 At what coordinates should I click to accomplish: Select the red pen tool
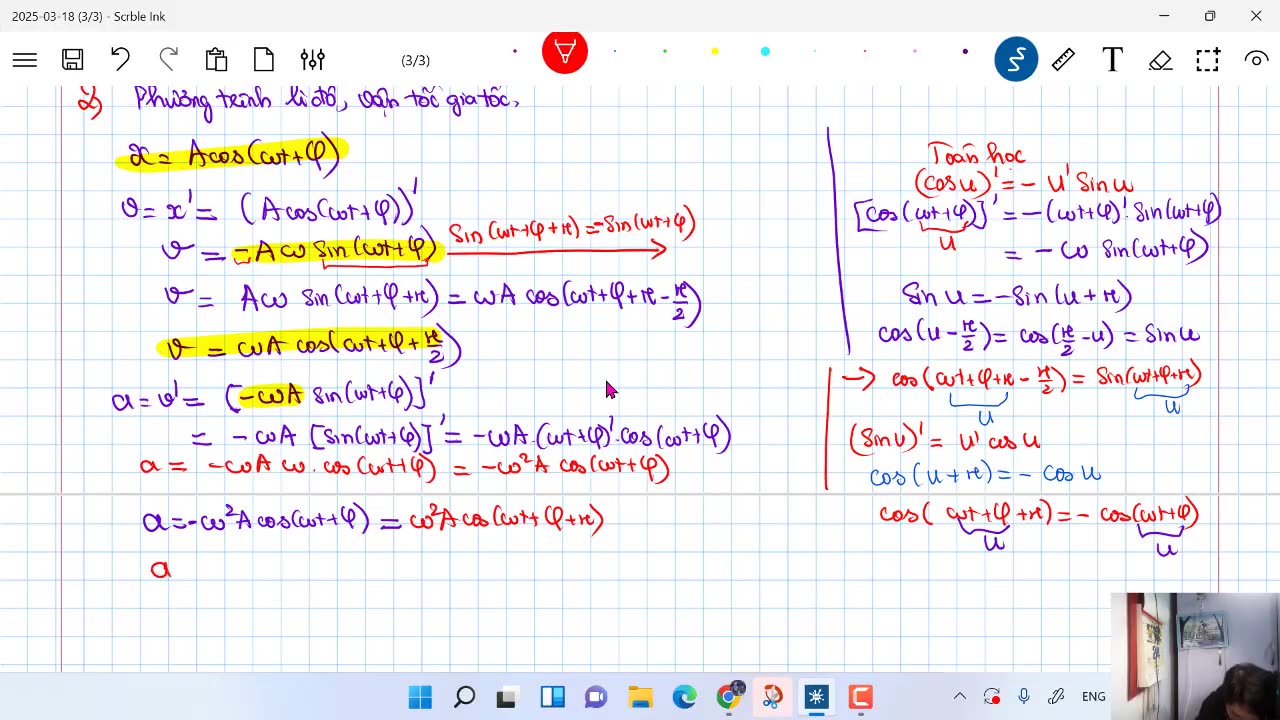pos(565,52)
